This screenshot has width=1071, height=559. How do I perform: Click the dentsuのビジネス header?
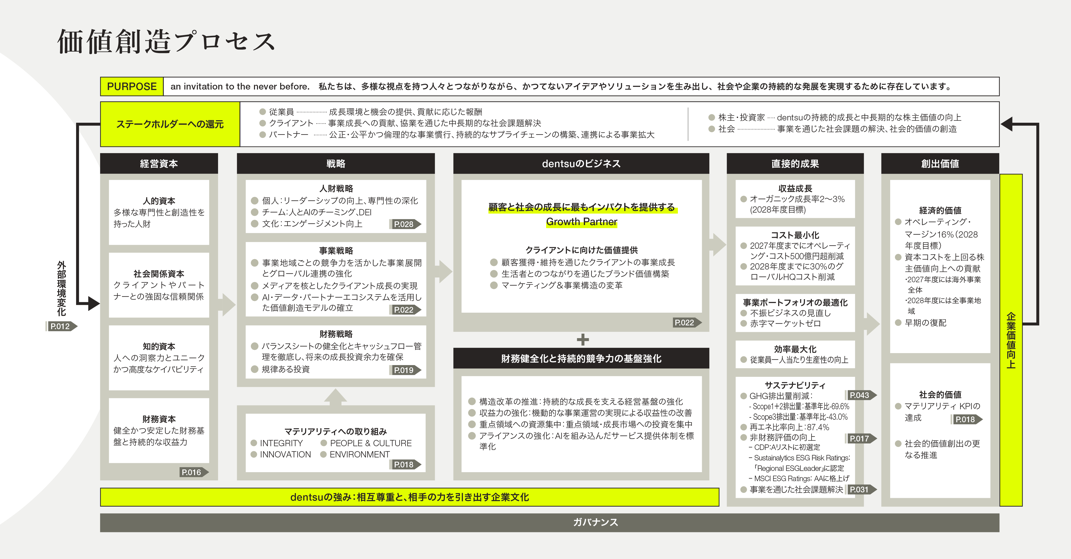pyautogui.click(x=581, y=163)
